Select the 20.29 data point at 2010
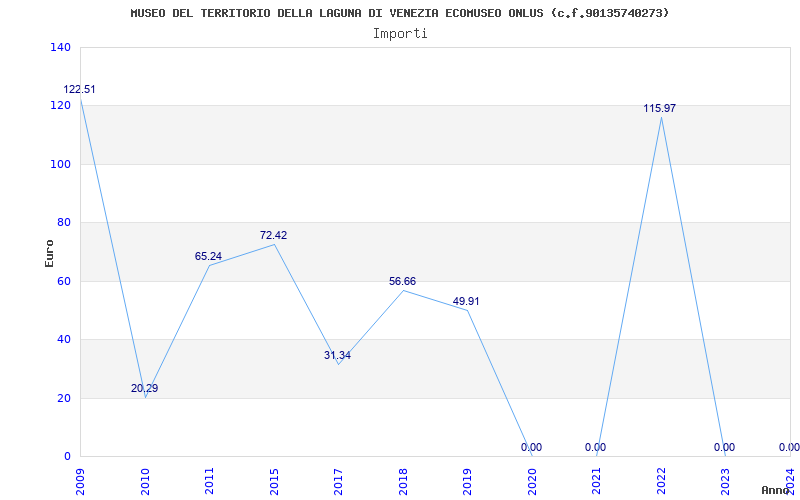The height and width of the screenshot is (500, 800). pos(144,388)
